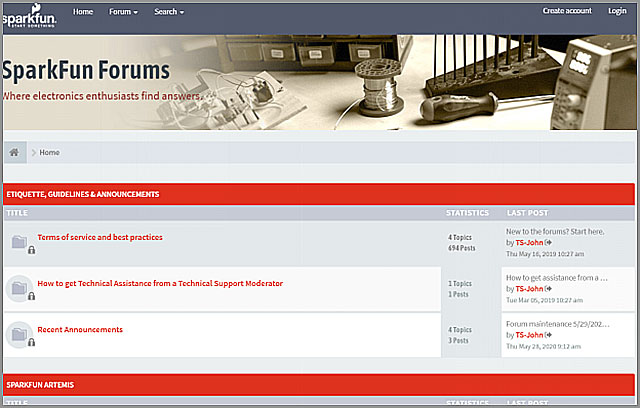
Task: Click the house icon in the breadcrumb
Action: pos(14,152)
